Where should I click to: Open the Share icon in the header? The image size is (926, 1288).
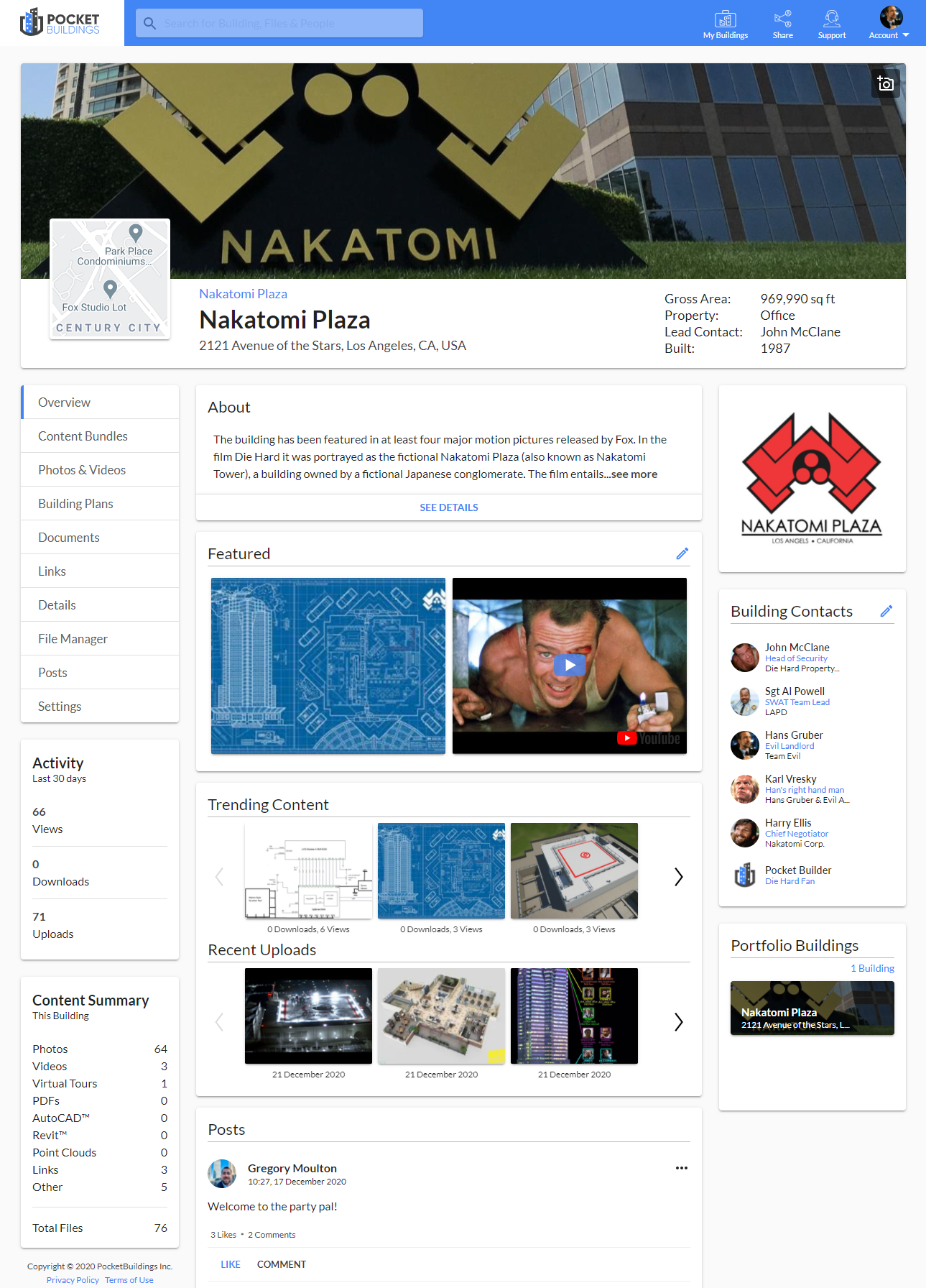pyautogui.click(x=783, y=24)
